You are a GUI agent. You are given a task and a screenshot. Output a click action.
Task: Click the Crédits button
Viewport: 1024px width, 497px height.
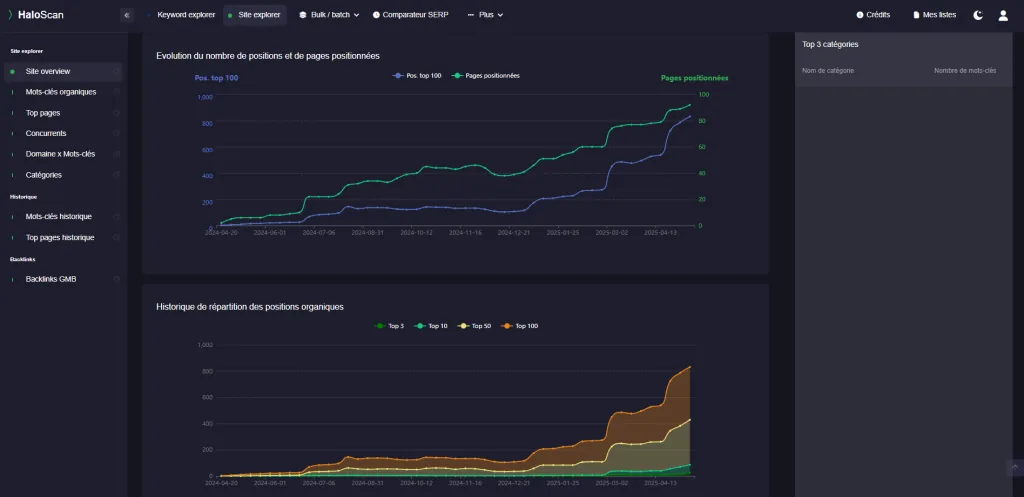tap(873, 15)
